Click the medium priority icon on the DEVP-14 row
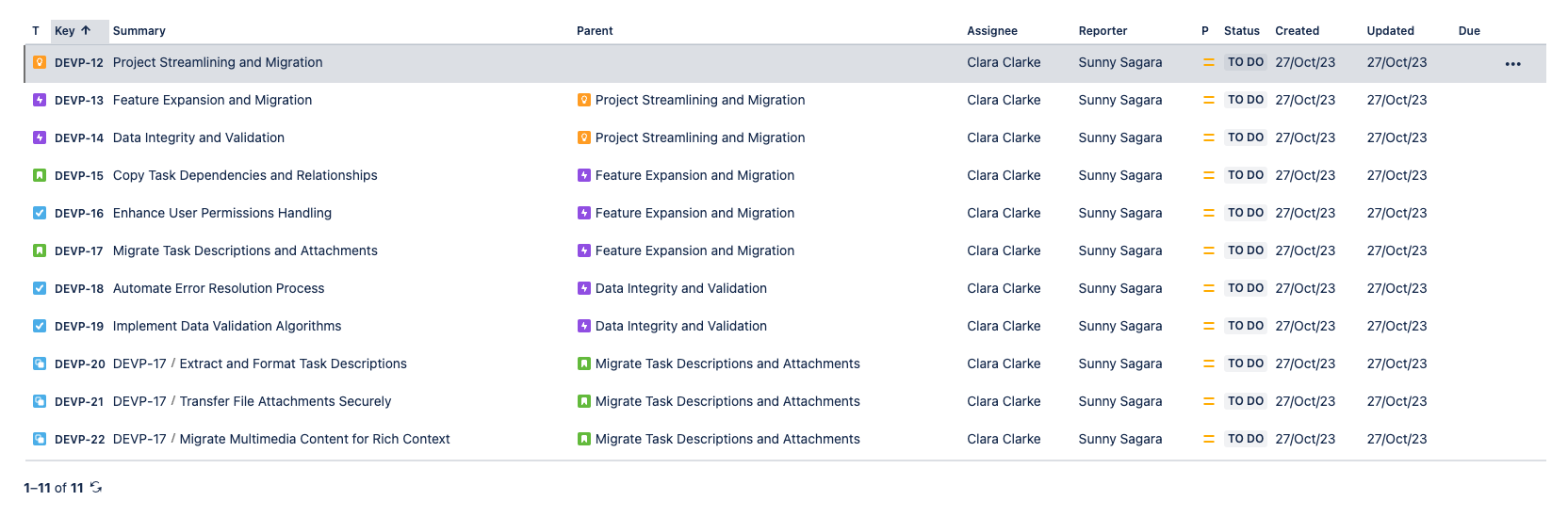This screenshot has width=1568, height=517. (x=1208, y=137)
